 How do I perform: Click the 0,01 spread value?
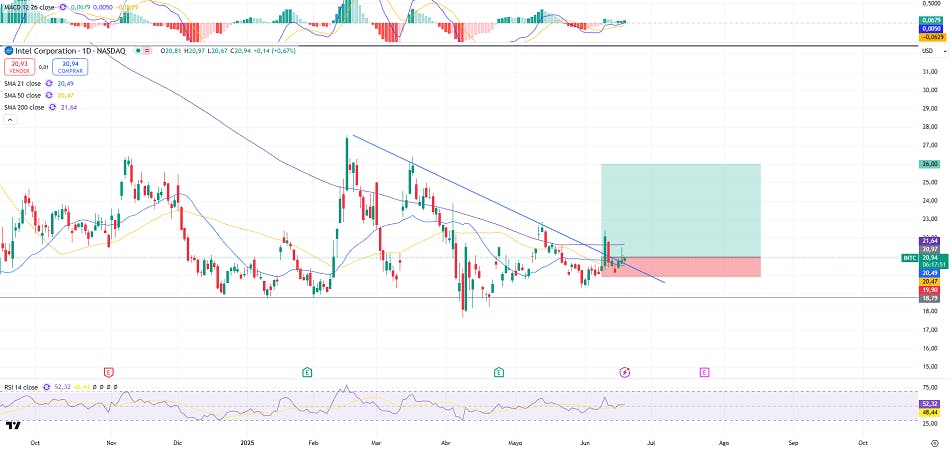44,67
